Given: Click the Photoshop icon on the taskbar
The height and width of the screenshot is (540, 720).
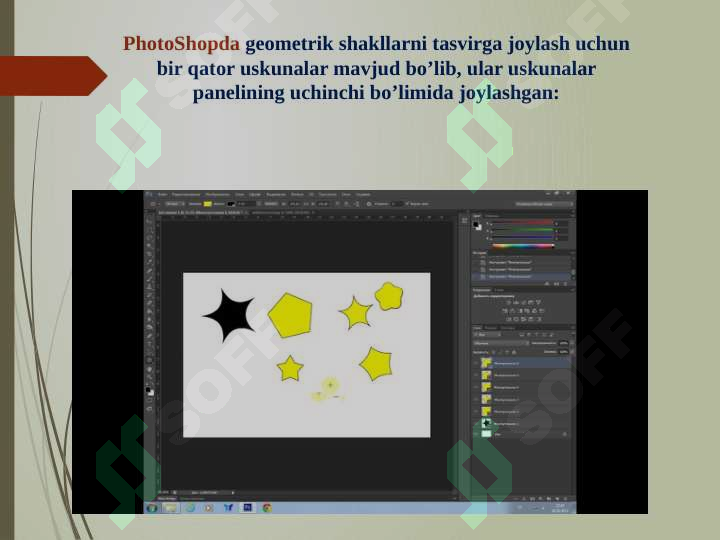Looking at the screenshot, I should 248,507.
